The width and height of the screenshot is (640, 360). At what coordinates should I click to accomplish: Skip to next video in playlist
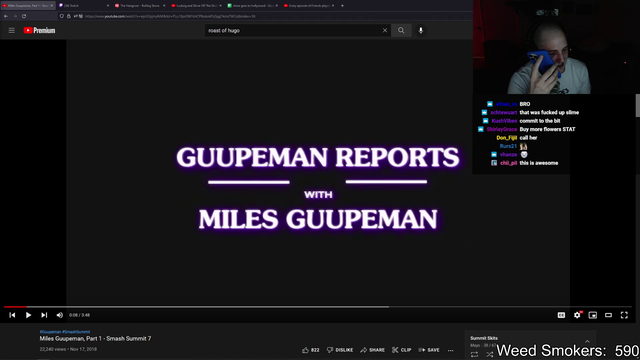[x=44, y=315]
